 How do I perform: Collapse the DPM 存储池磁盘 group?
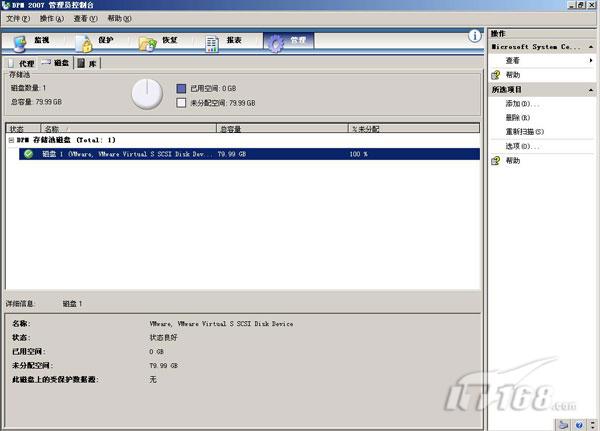(x=11, y=140)
